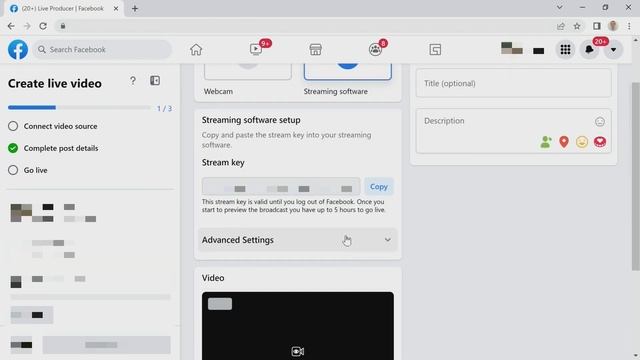Copy the stream key

378,187
